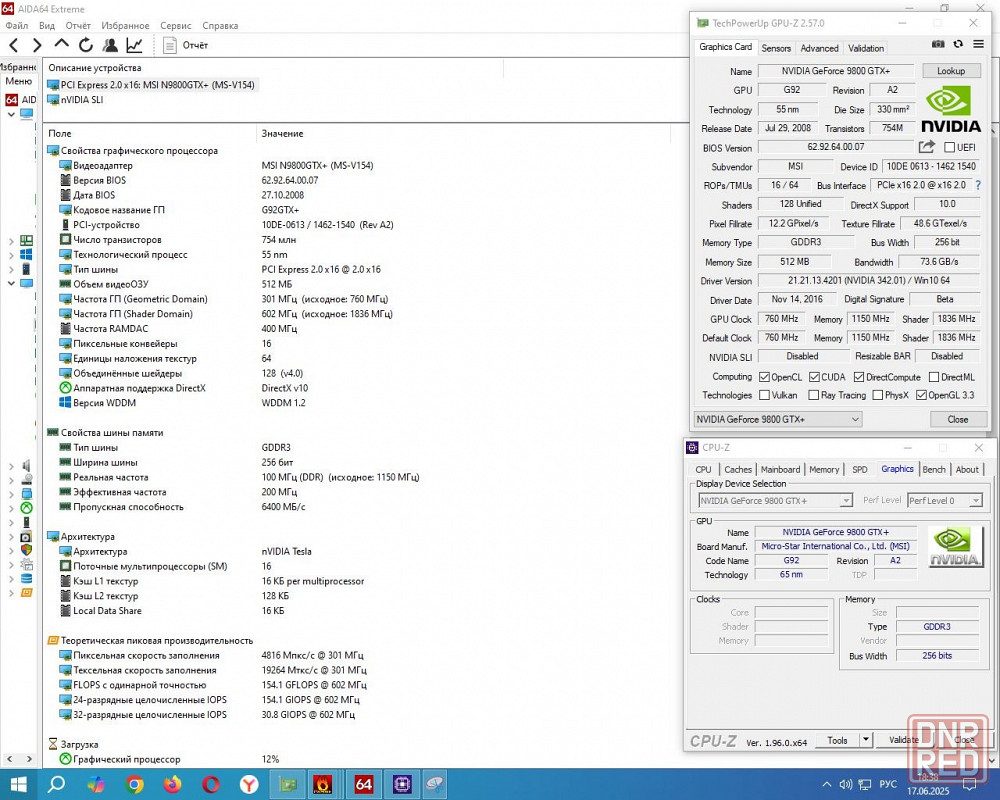Launch Opera from the taskbar
Screen dimensions: 1000x800
[x=210, y=784]
